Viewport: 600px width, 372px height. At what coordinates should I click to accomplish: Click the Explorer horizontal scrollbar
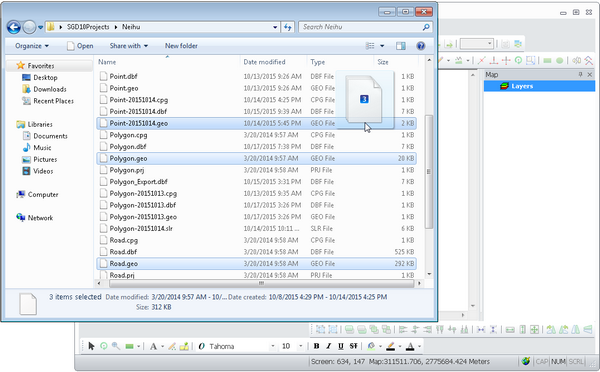point(261,284)
